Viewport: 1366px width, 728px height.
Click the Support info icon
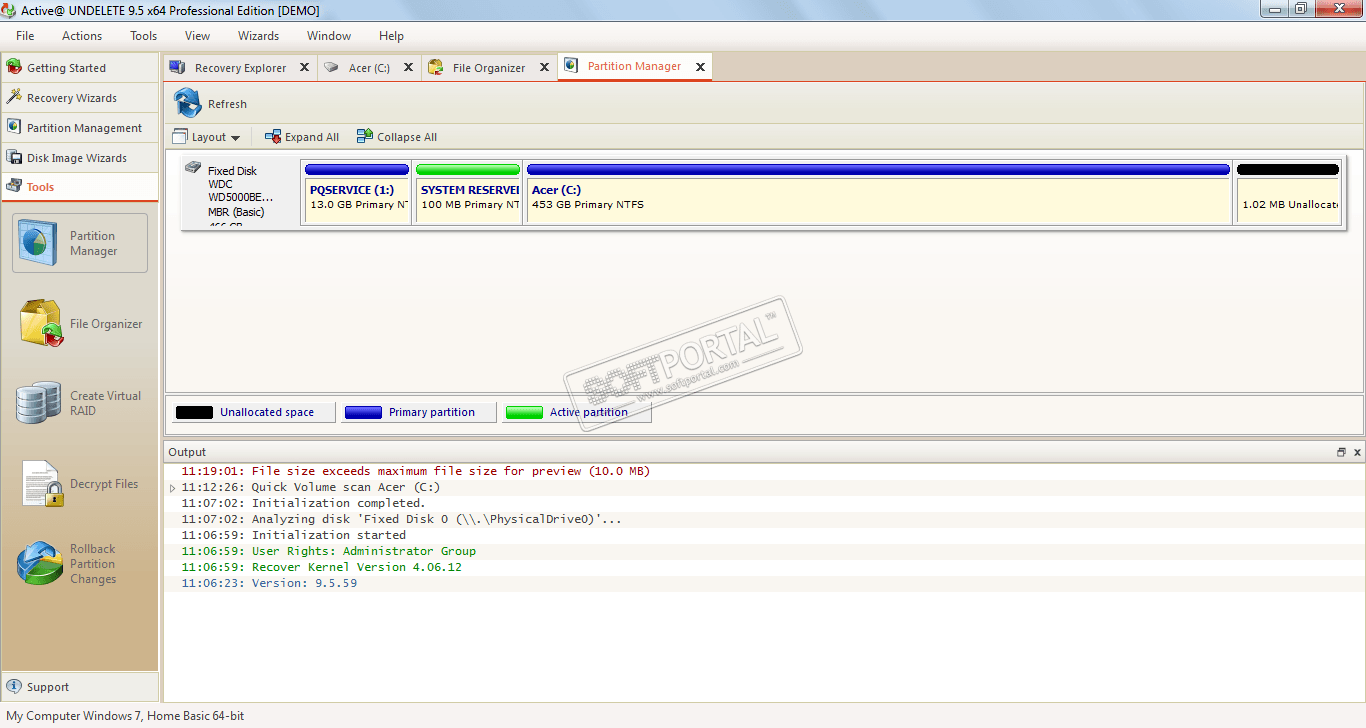coord(14,686)
